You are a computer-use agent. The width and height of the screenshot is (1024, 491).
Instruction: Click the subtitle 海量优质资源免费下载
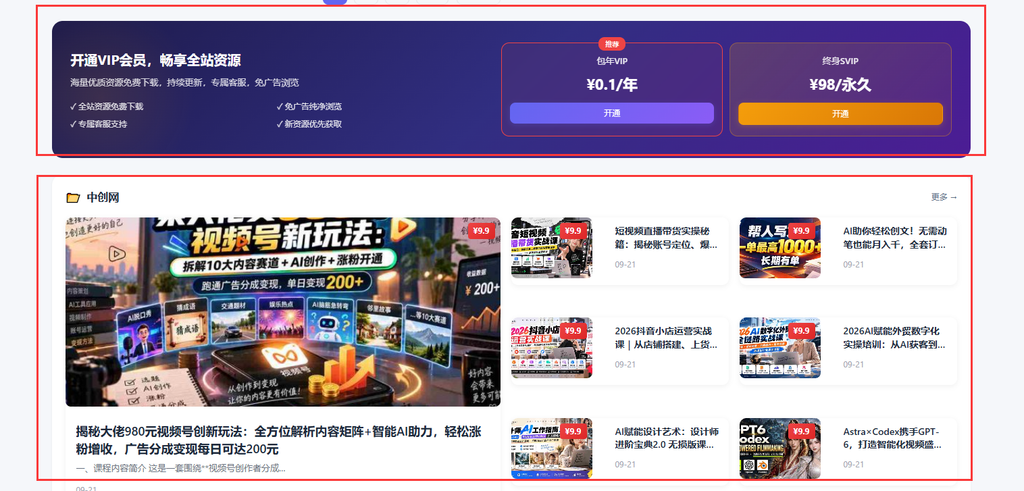(185, 83)
